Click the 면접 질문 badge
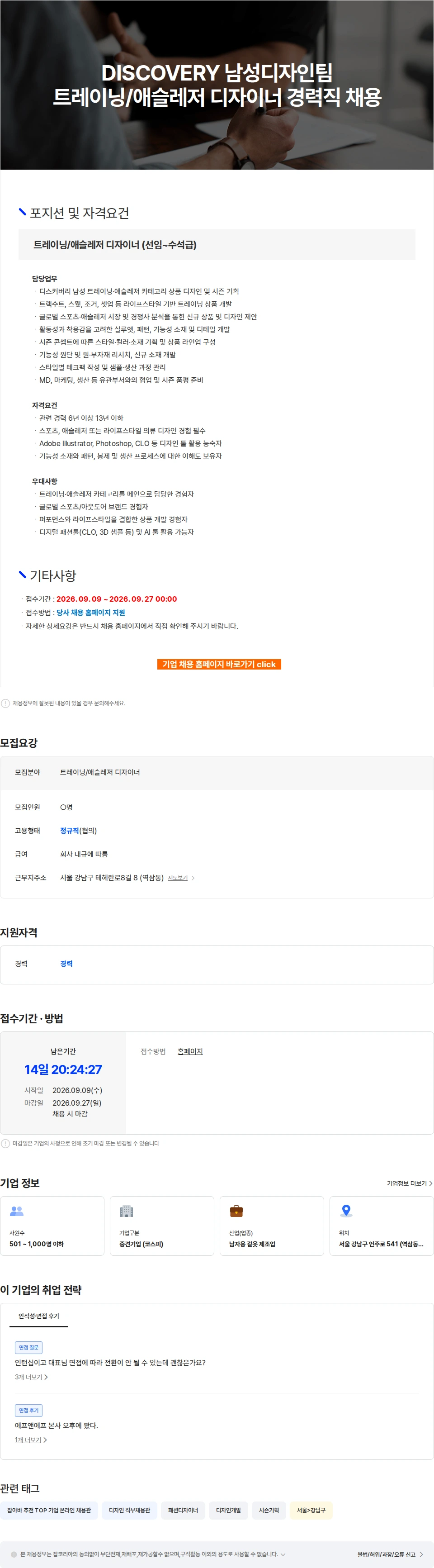 28,1347
